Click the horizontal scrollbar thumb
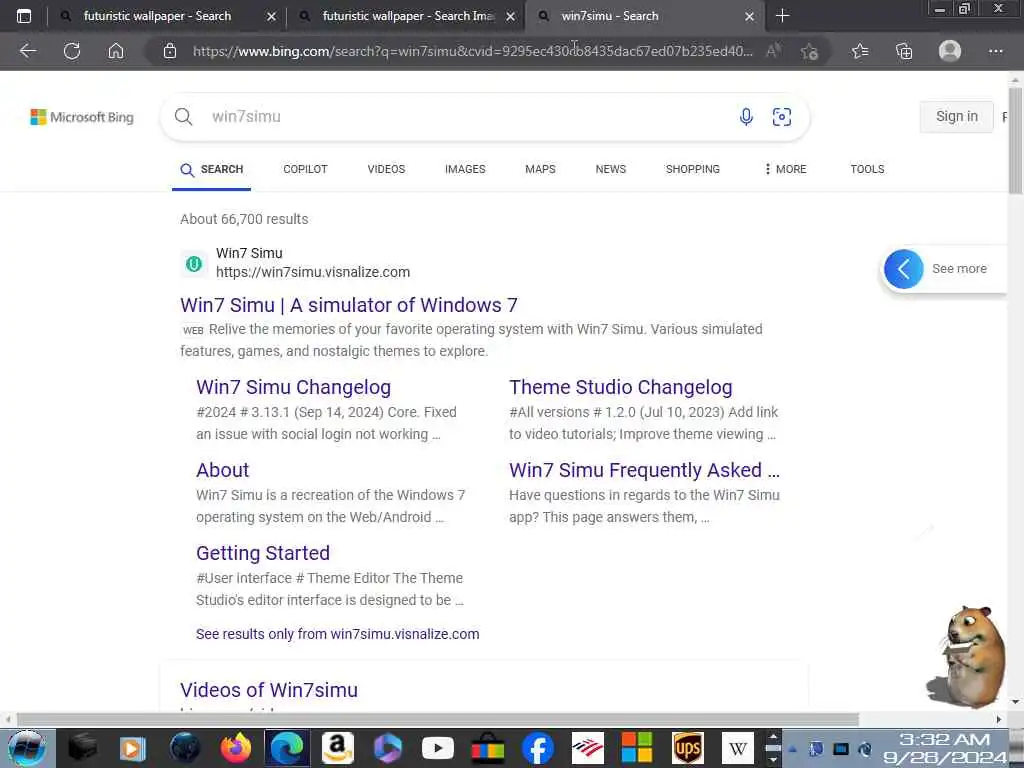Viewport: 1024px width, 768px height. tap(438, 719)
